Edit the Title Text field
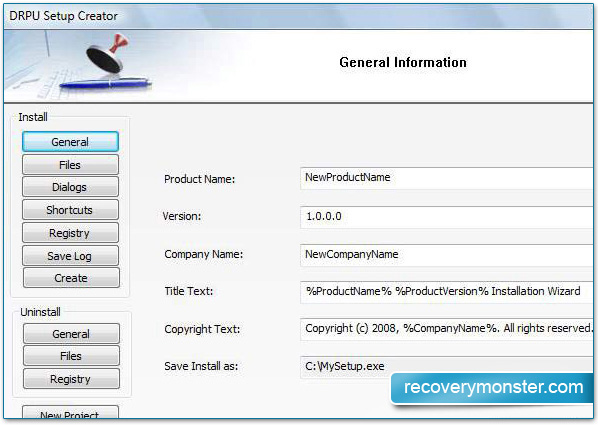The image size is (598, 425). (x=447, y=292)
